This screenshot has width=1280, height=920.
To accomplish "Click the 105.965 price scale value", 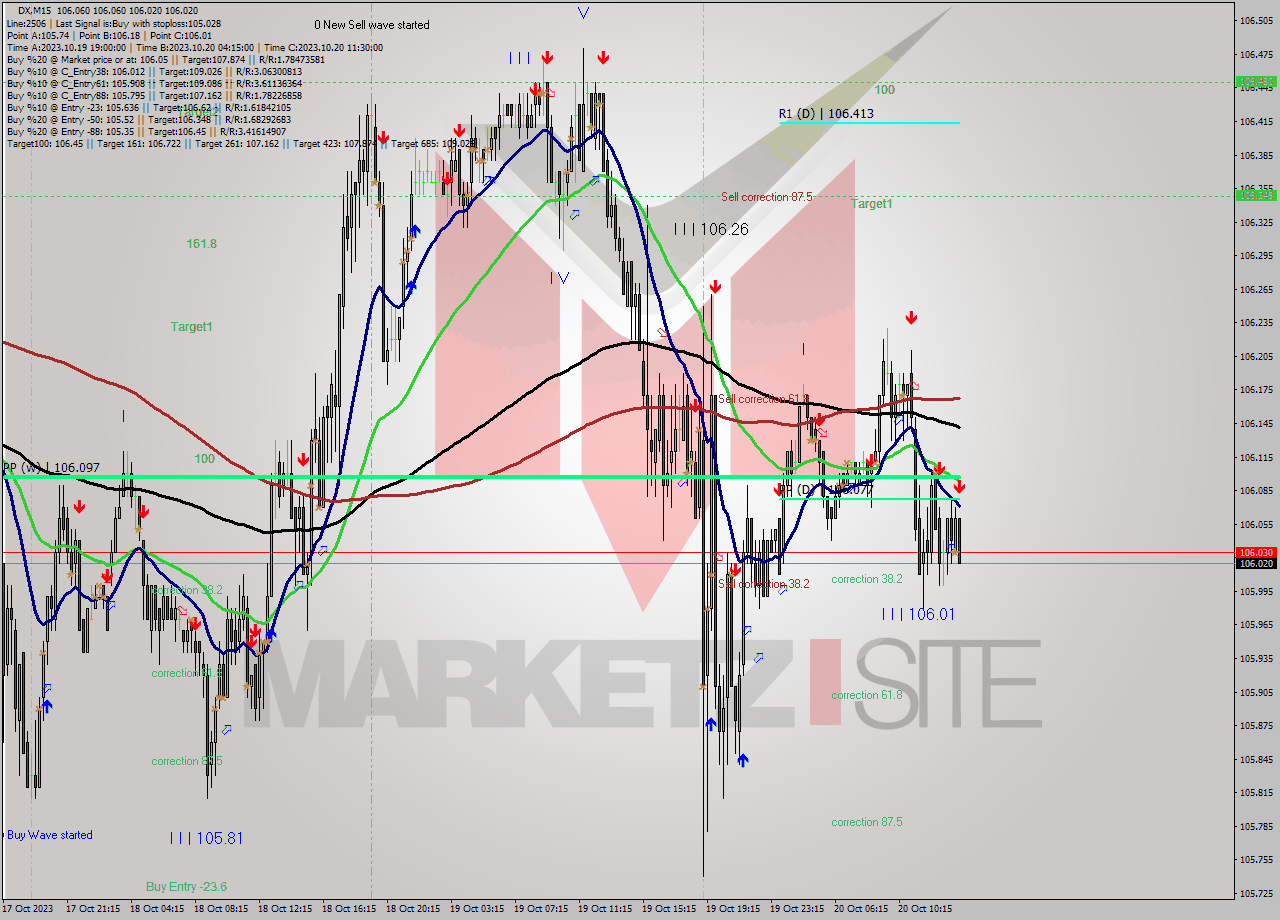I will point(1256,625).
